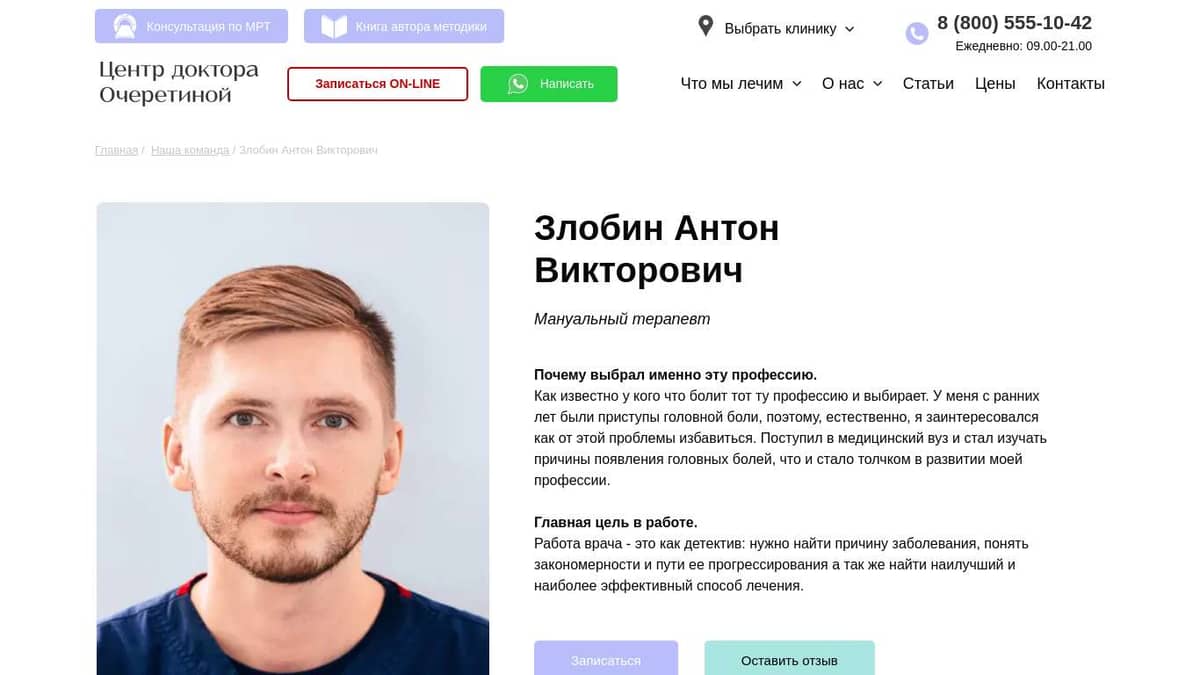The height and width of the screenshot is (675, 1200).
Task: Follow the Главная breadcrumb link
Action: click(116, 150)
